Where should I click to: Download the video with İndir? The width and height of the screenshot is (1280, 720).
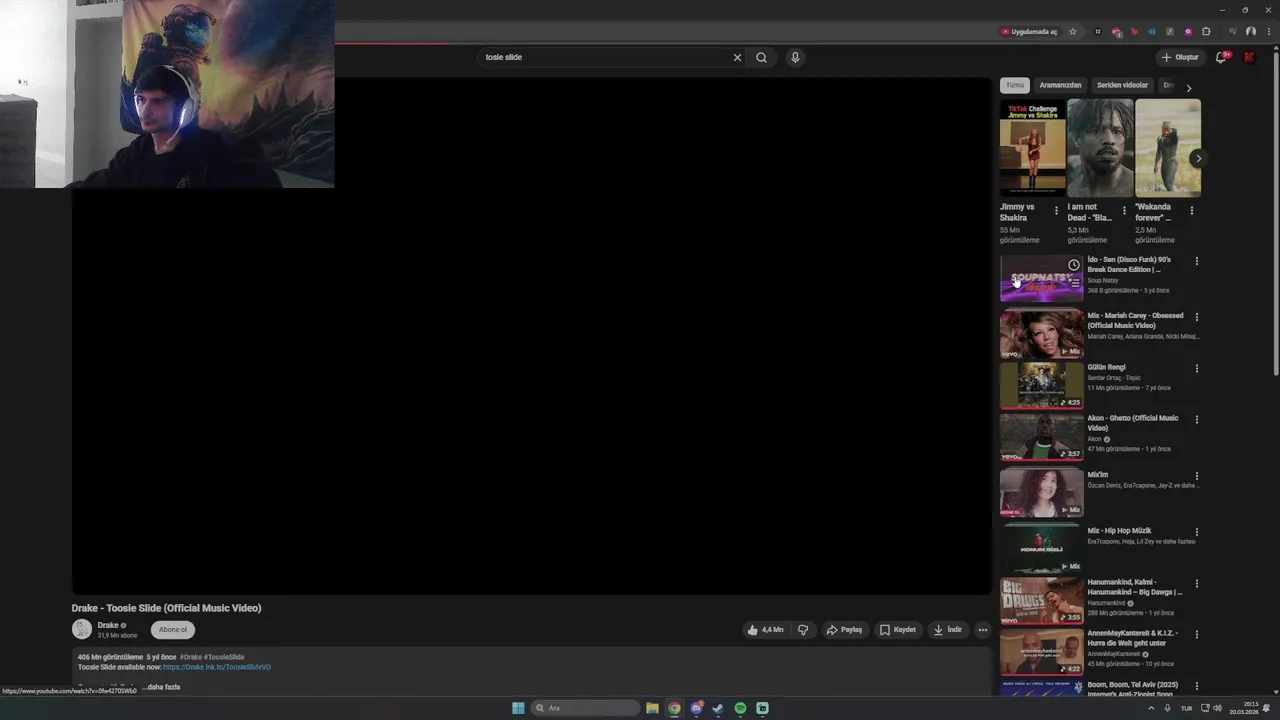coord(947,630)
